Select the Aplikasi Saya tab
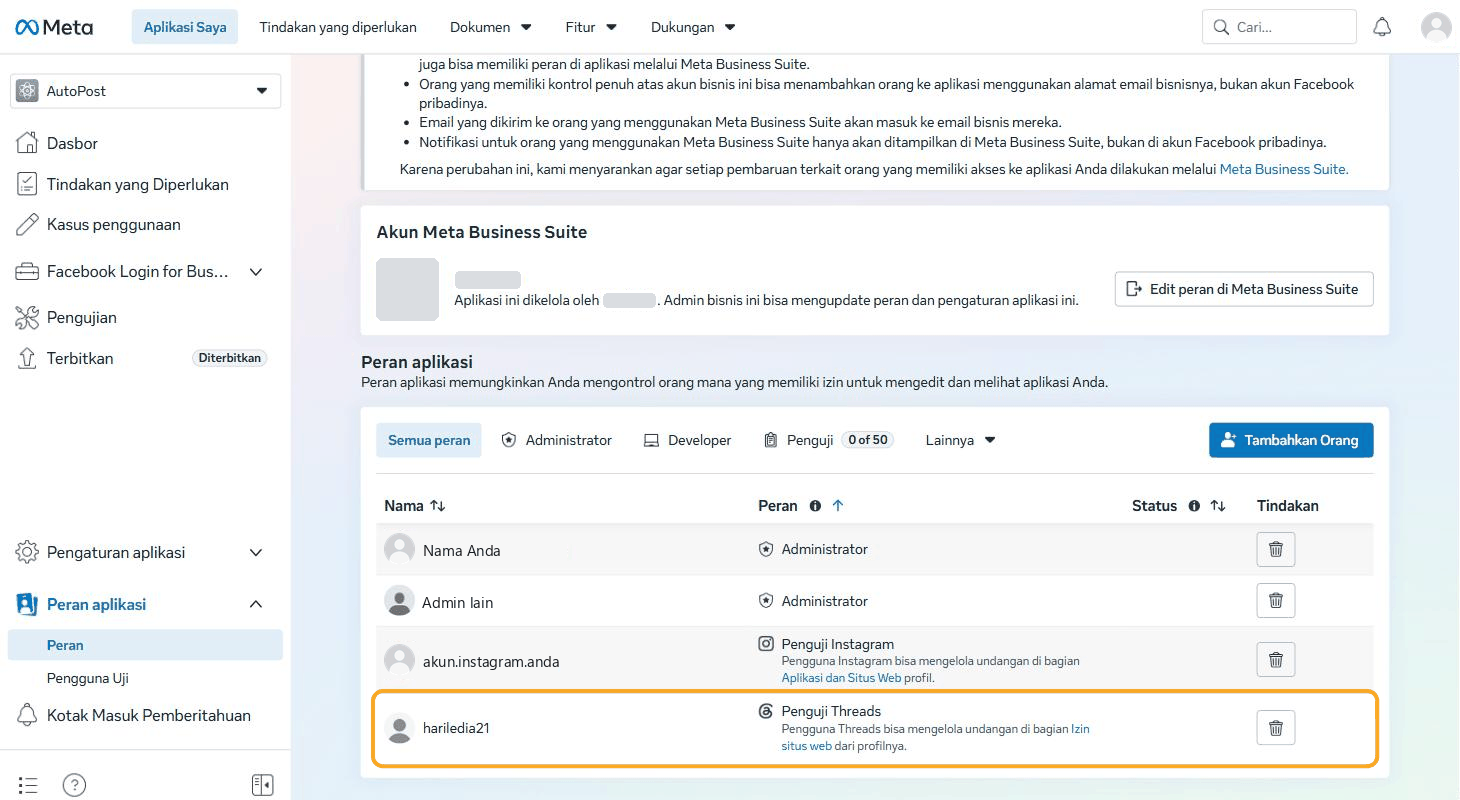This screenshot has height=800, width=1460. [x=185, y=27]
